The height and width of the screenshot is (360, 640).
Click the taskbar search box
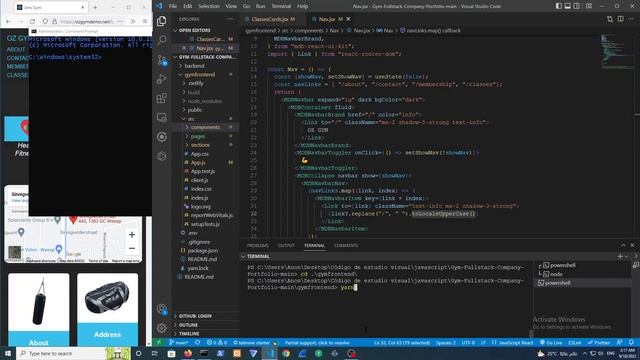click(x=61, y=353)
